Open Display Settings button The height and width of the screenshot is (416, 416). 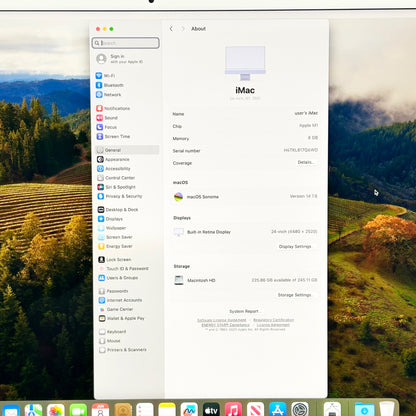295,246
